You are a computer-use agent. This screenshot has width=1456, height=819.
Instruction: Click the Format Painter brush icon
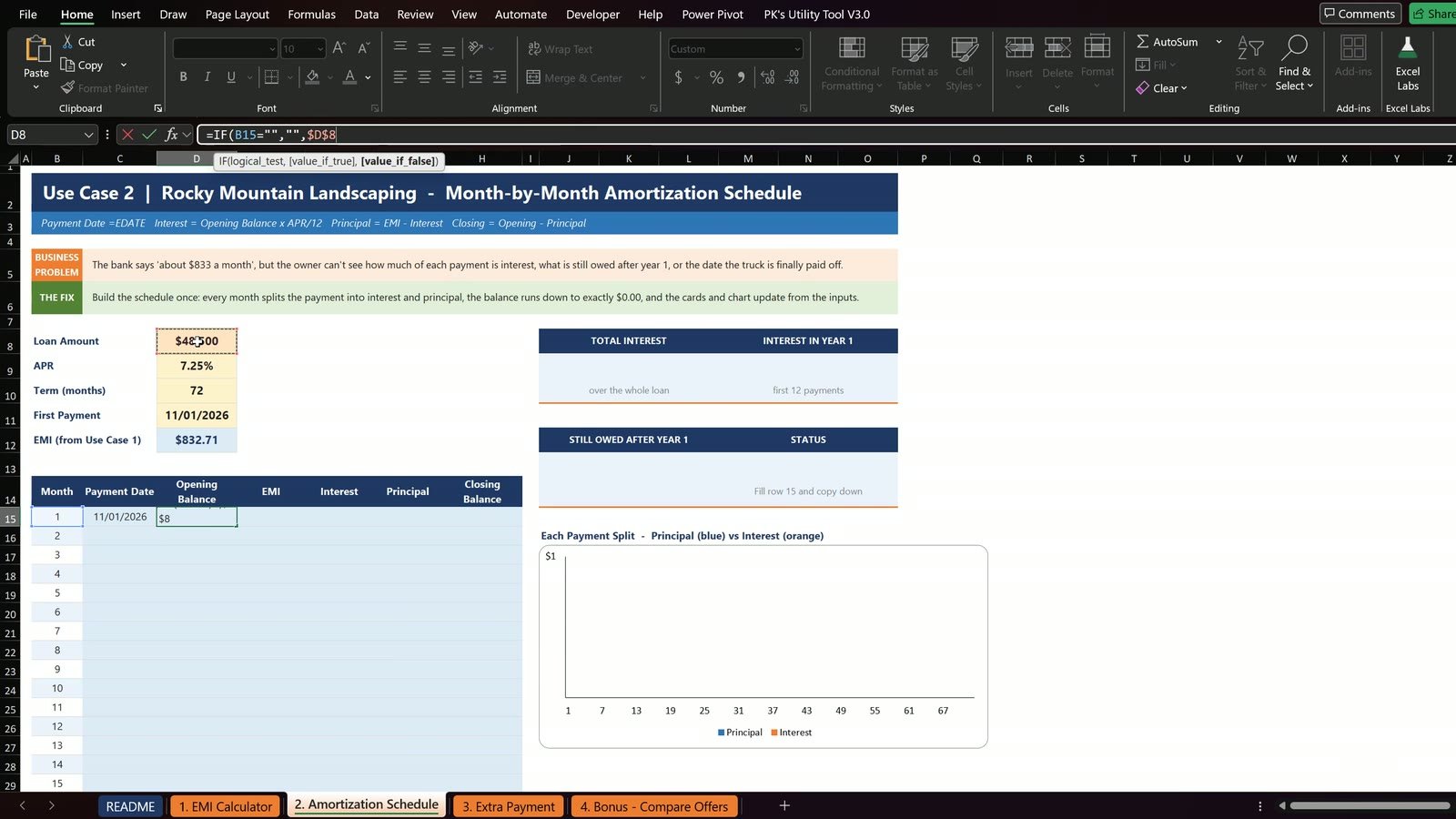67,88
